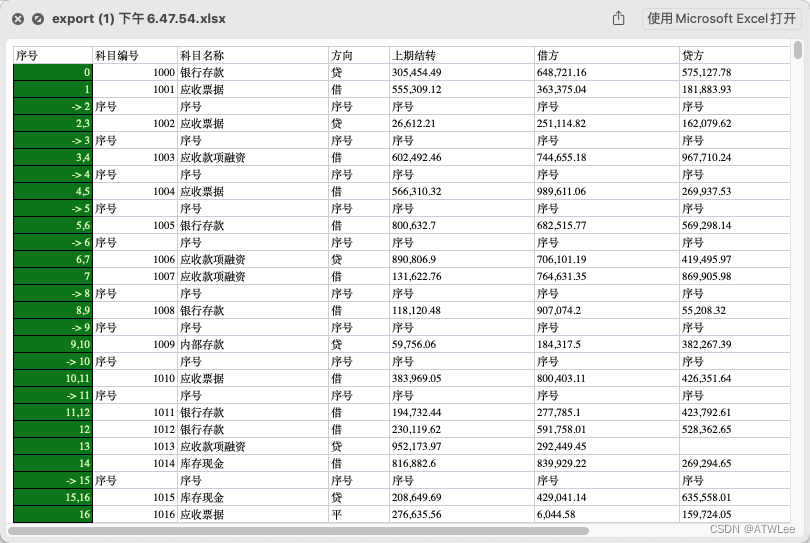The image size is (810, 543).
Task: Click the cell with value 635,558.01
Action: [735, 498]
